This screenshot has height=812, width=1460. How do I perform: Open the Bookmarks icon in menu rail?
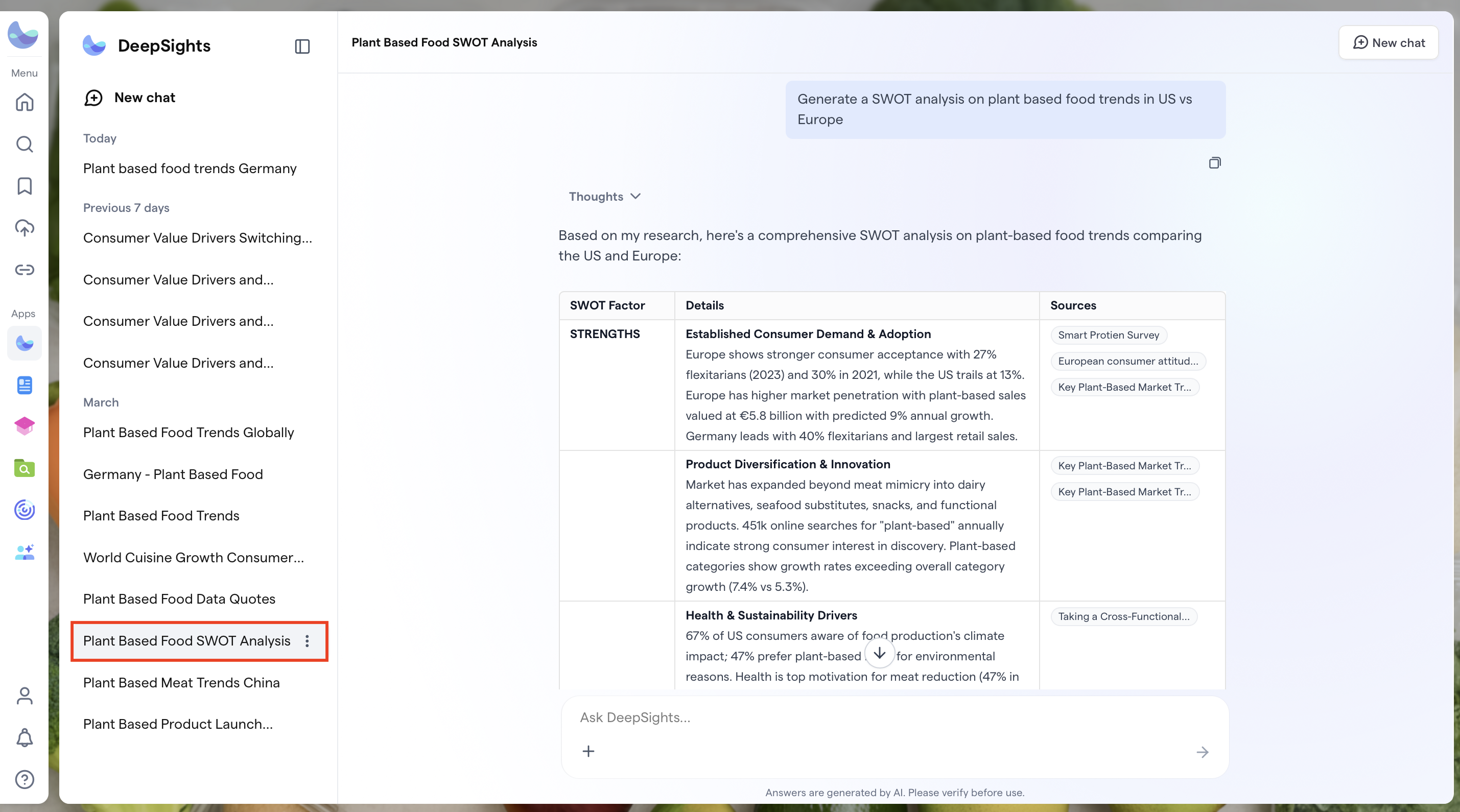tap(25, 186)
